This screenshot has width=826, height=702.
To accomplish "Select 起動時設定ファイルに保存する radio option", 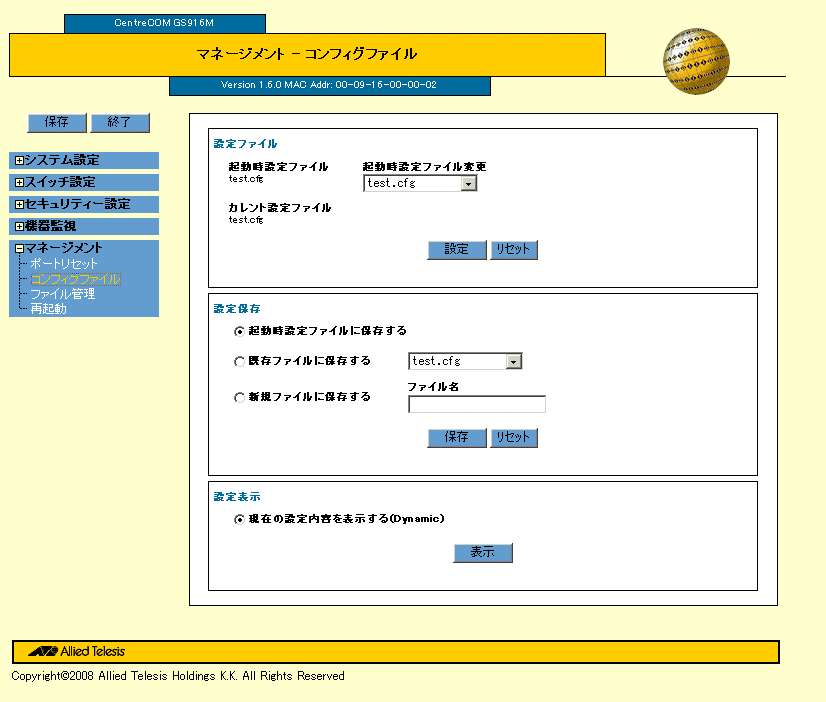I will click(x=239, y=331).
